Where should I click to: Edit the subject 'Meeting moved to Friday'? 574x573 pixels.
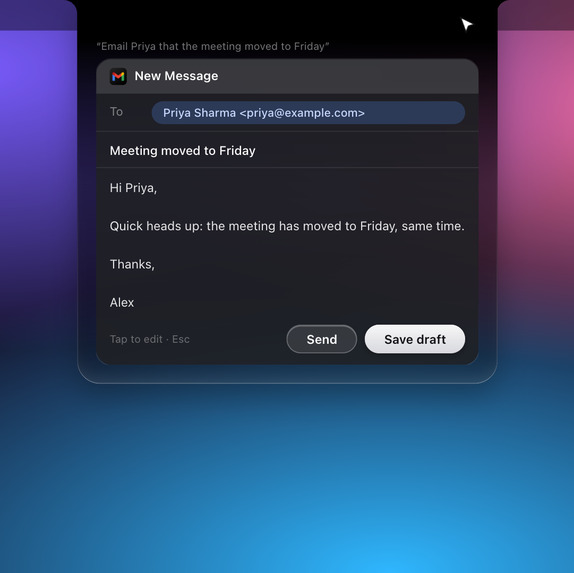click(x=183, y=150)
